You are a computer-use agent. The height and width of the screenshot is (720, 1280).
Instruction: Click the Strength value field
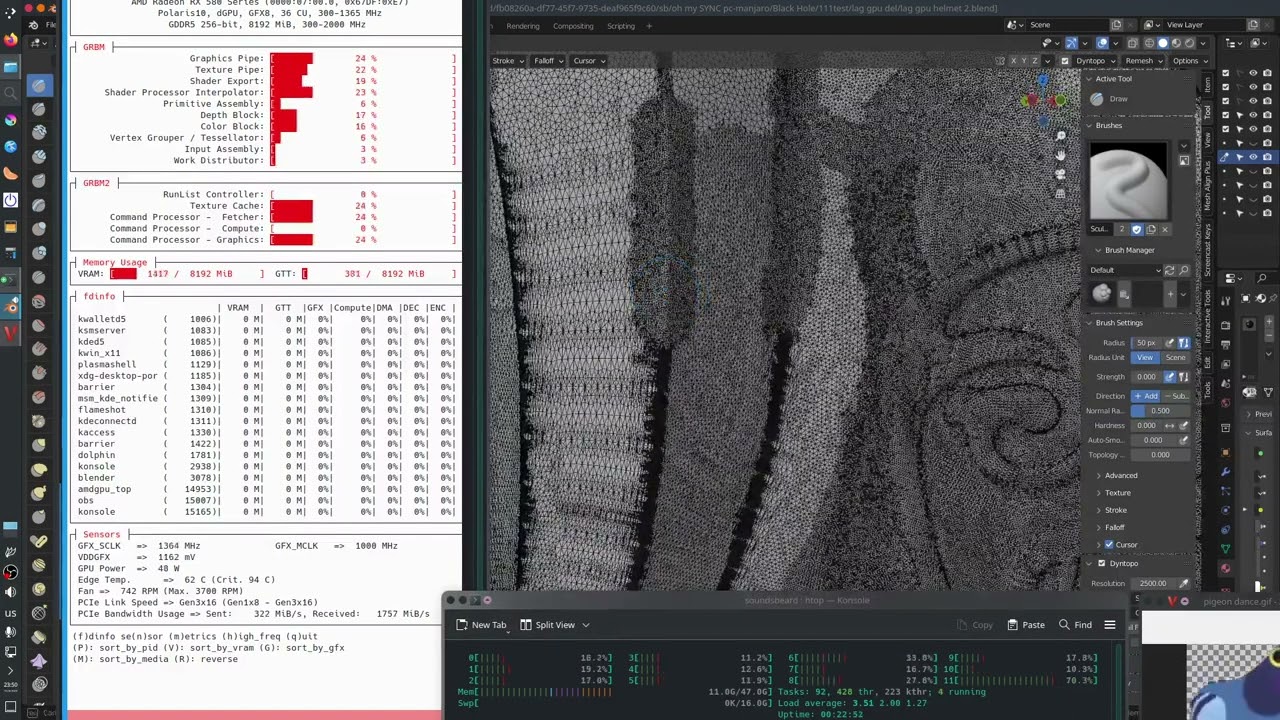pyautogui.click(x=1147, y=377)
